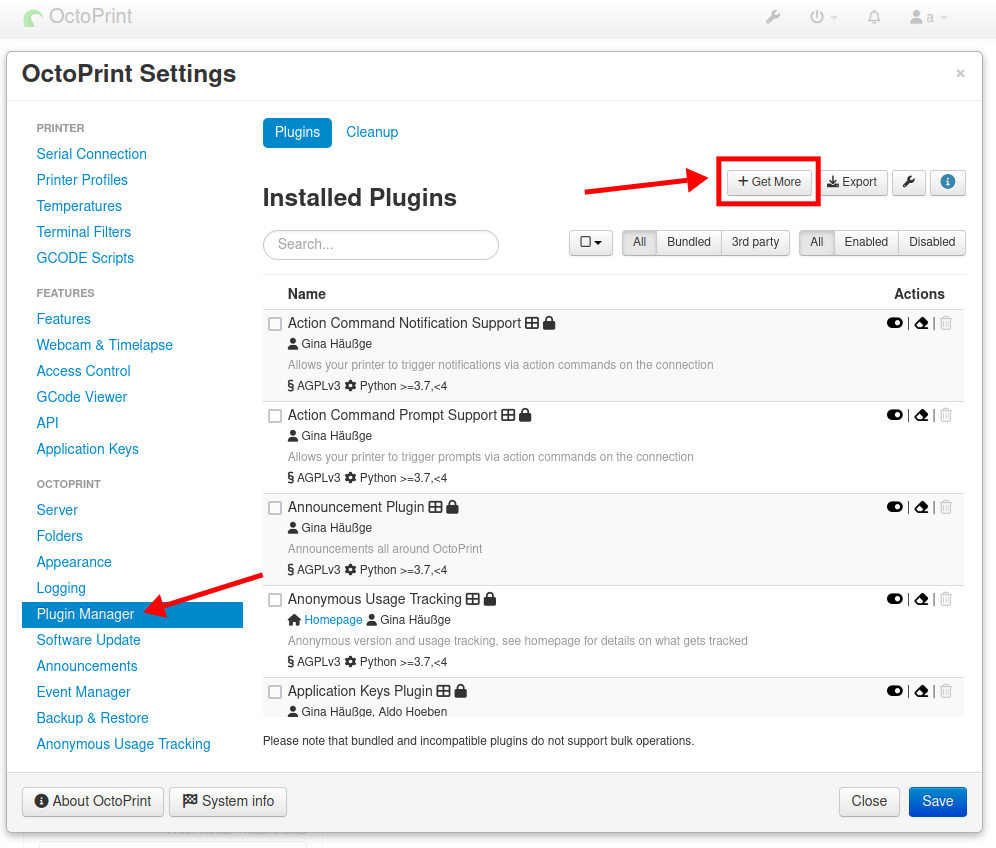Cleanup data of Action Command Notification Support
The width and height of the screenshot is (996, 848).
coord(921,323)
